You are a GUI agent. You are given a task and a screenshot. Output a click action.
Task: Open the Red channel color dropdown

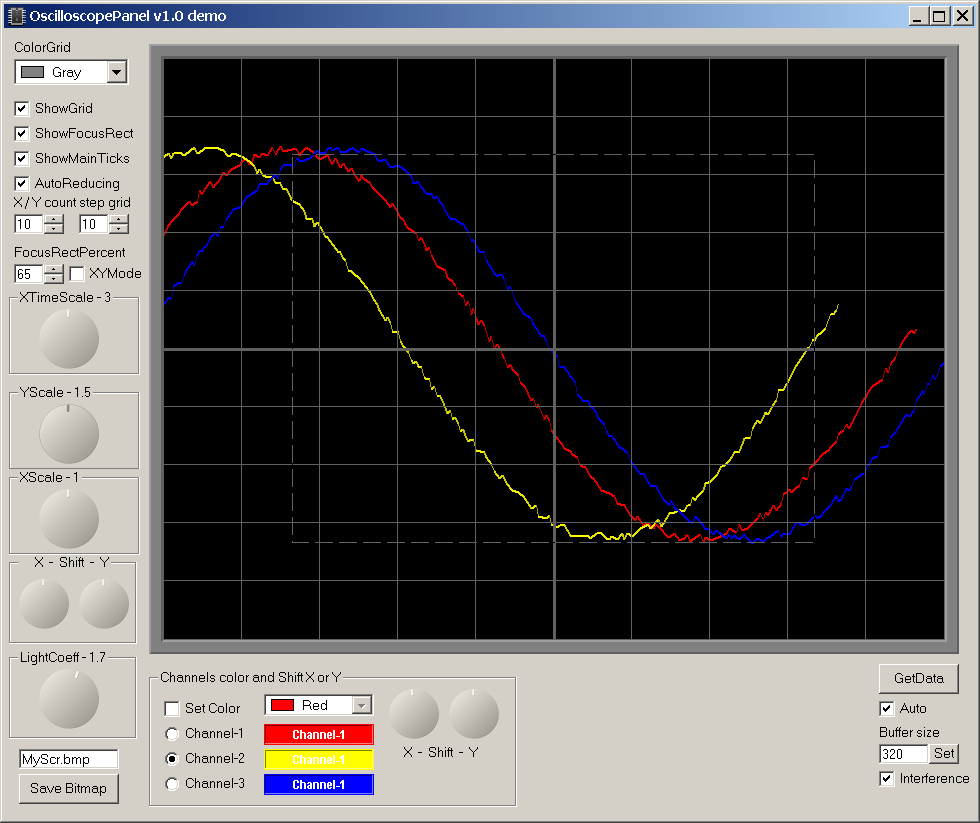tap(362, 706)
